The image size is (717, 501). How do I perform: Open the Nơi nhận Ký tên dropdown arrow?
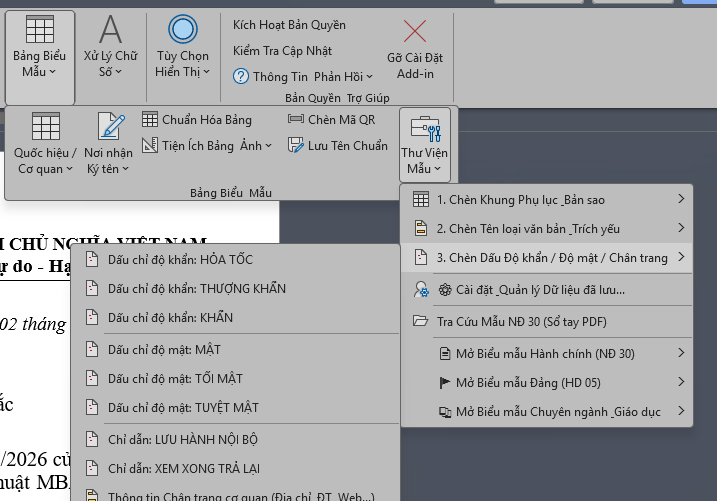tap(125, 169)
